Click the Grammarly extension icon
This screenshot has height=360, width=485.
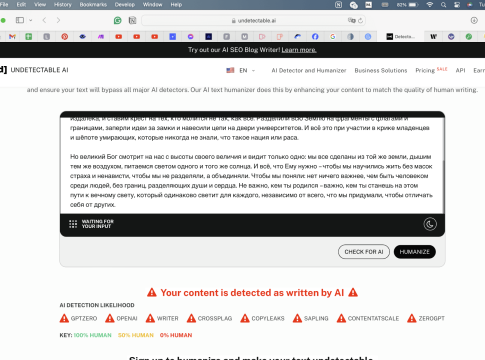click(118, 21)
